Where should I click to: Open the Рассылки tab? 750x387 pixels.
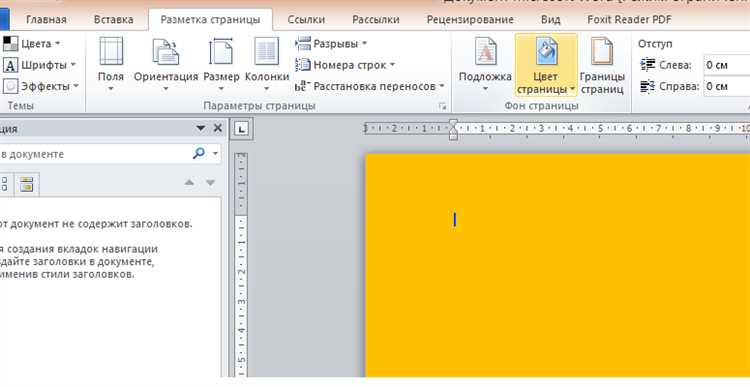[375, 20]
